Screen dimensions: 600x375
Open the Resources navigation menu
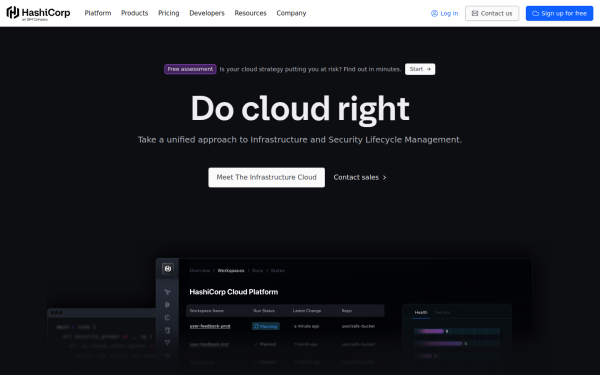click(250, 13)
